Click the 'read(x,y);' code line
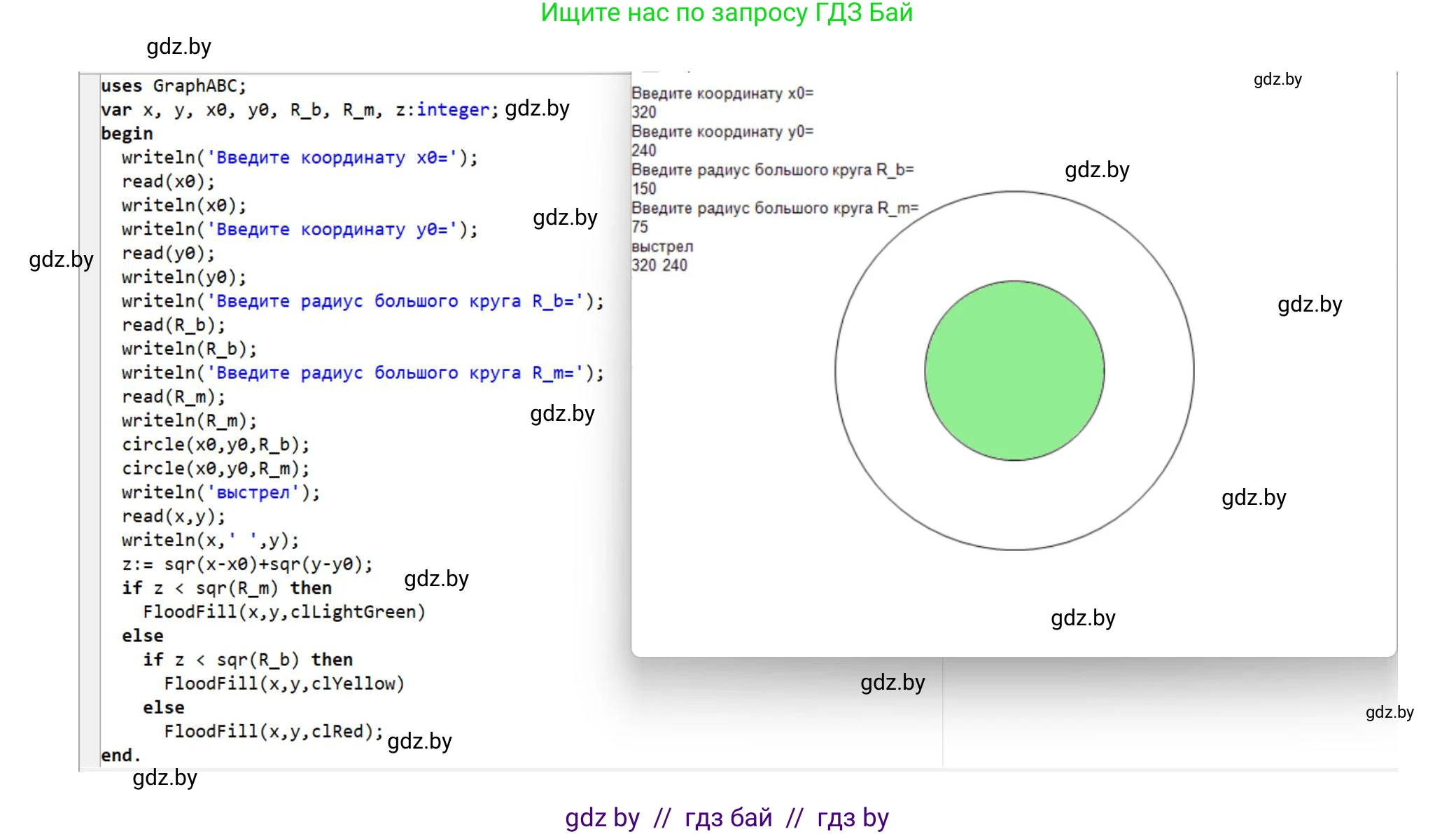Screen dimensions: 1456x834 tap(174, 517)
